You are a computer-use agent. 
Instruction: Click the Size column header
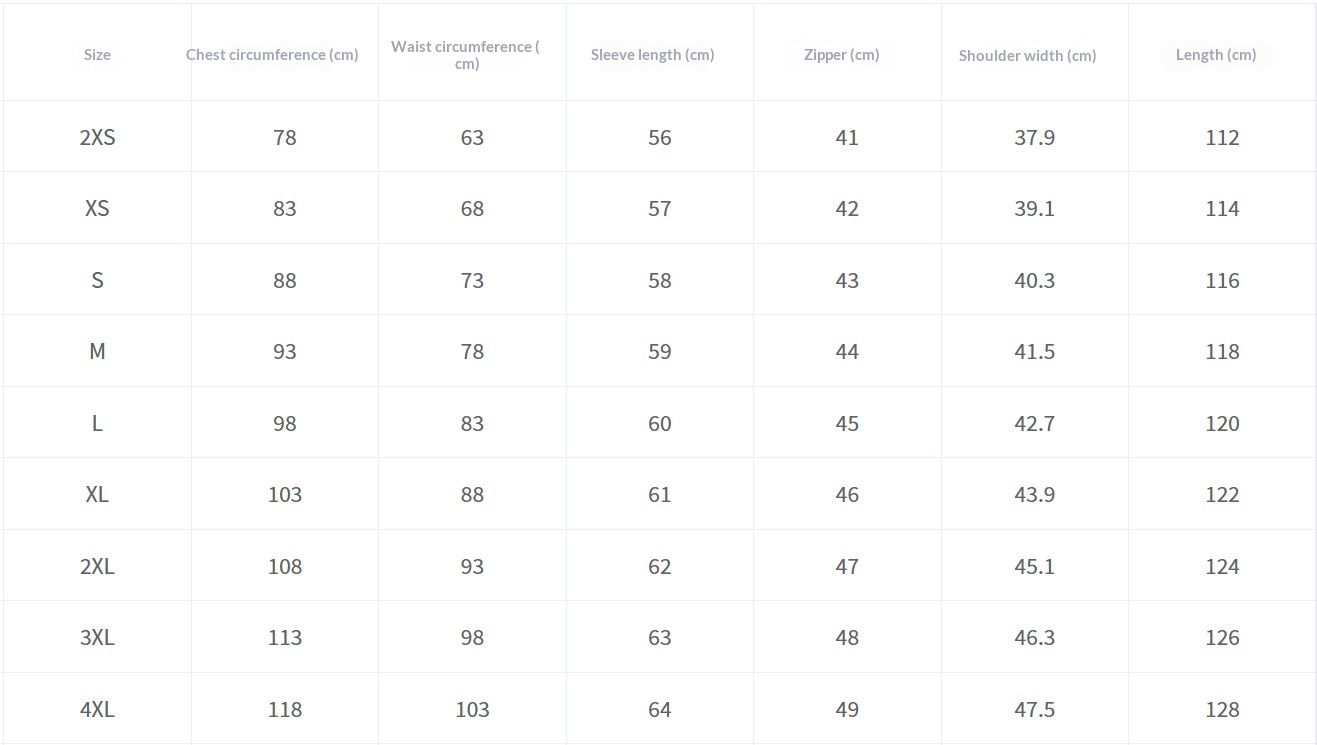97,55
